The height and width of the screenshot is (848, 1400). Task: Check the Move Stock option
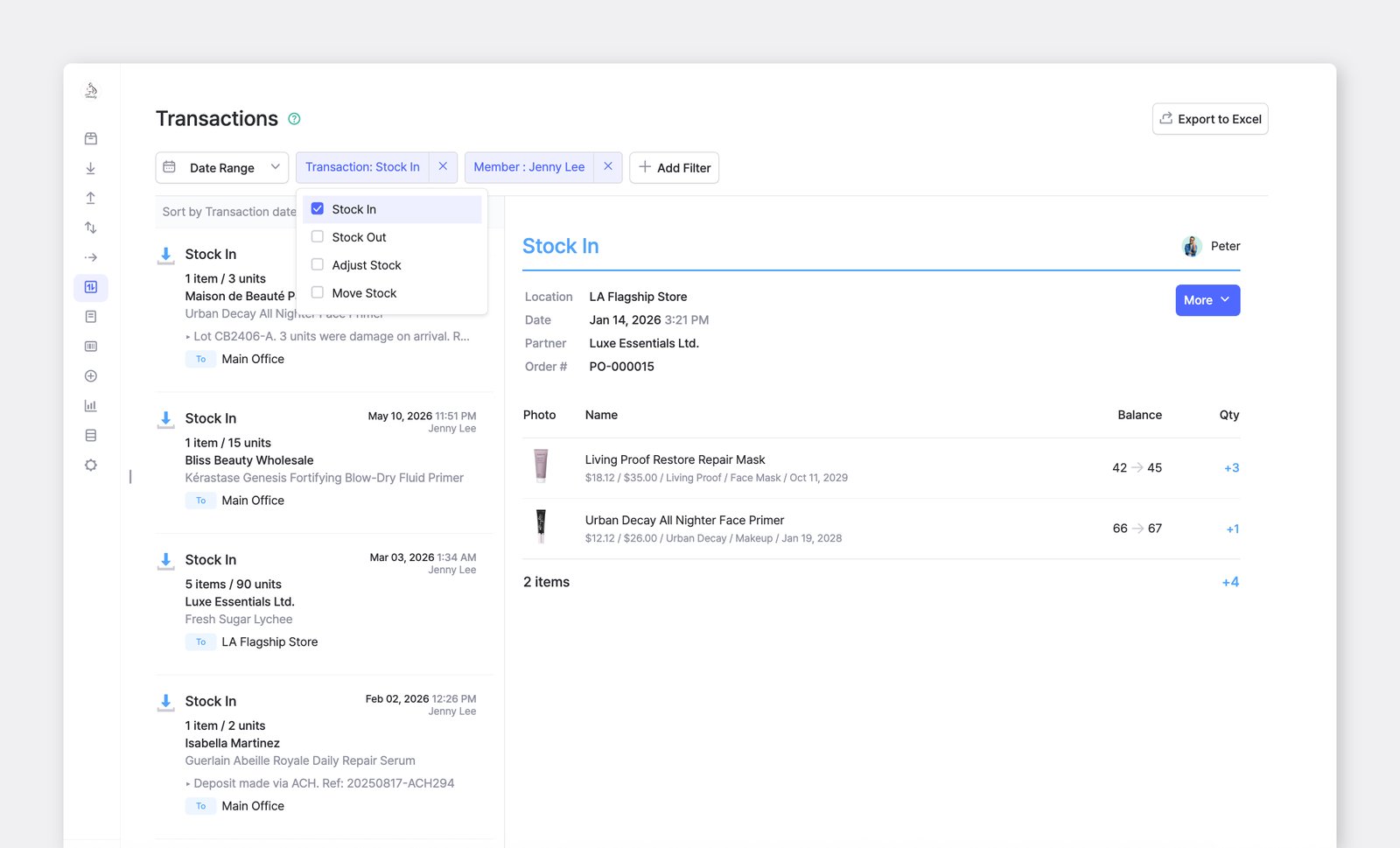pyautogui.click(x=318, y=293)
